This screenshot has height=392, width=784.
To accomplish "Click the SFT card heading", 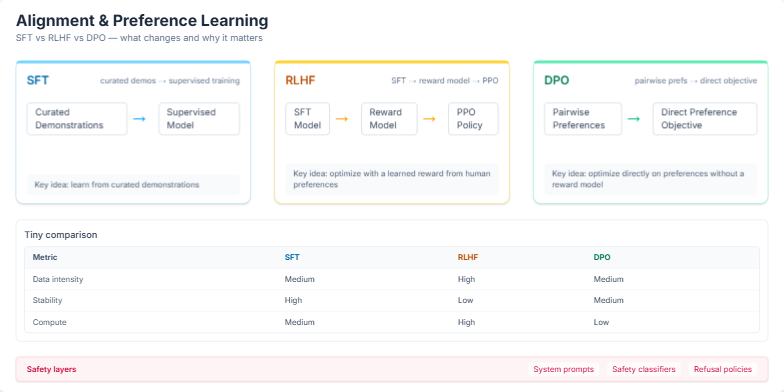I will [38, 80].
